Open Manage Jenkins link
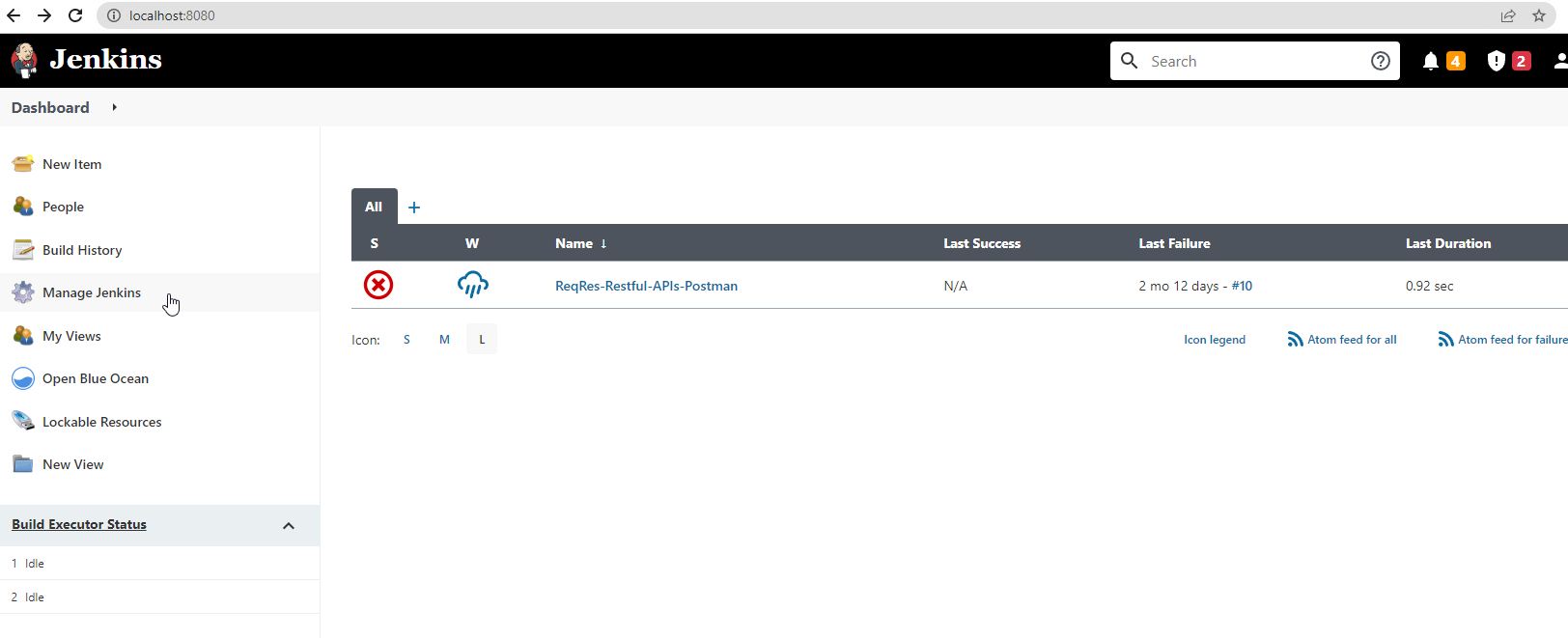 pyautogui.click(x=92, y=292)
